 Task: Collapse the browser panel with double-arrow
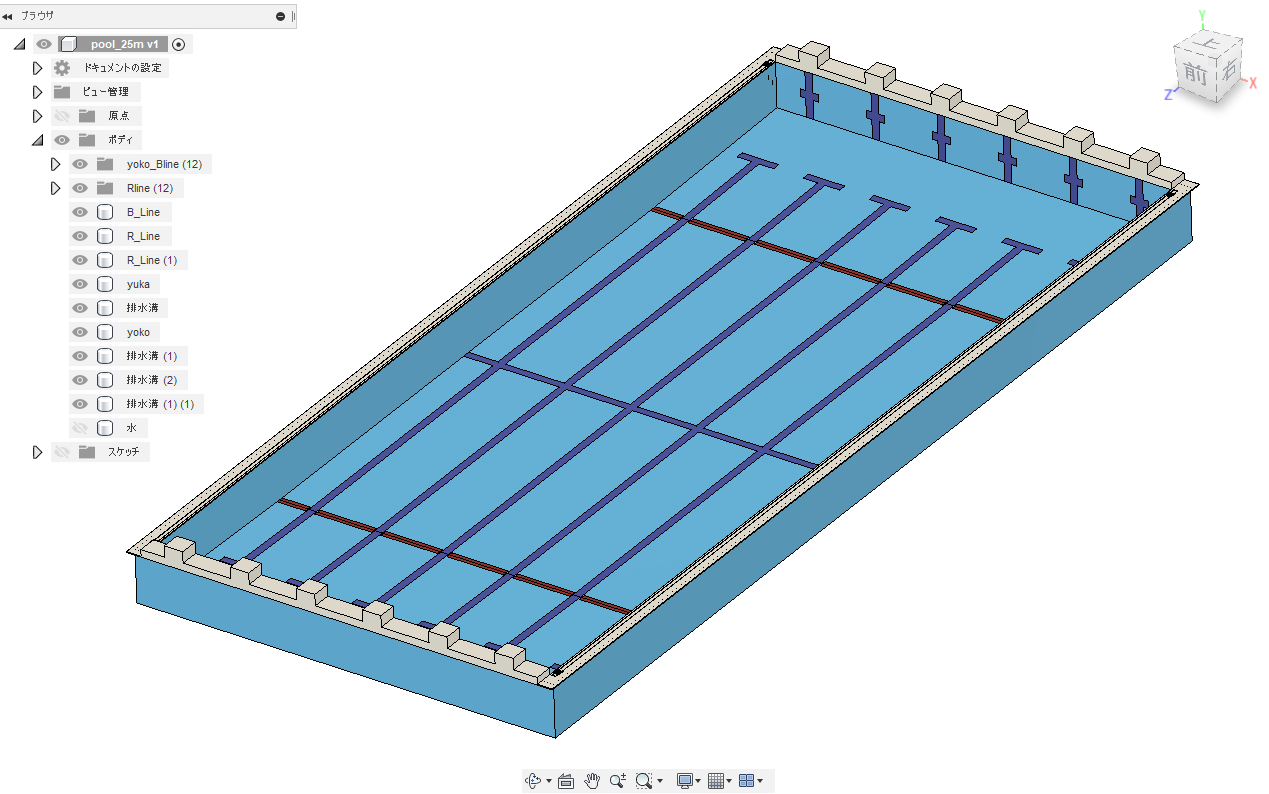point(8,16)
